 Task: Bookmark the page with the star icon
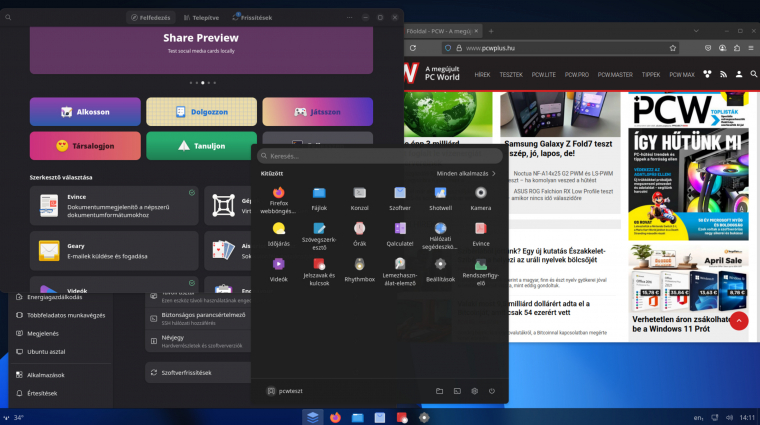tap(673, 48)
